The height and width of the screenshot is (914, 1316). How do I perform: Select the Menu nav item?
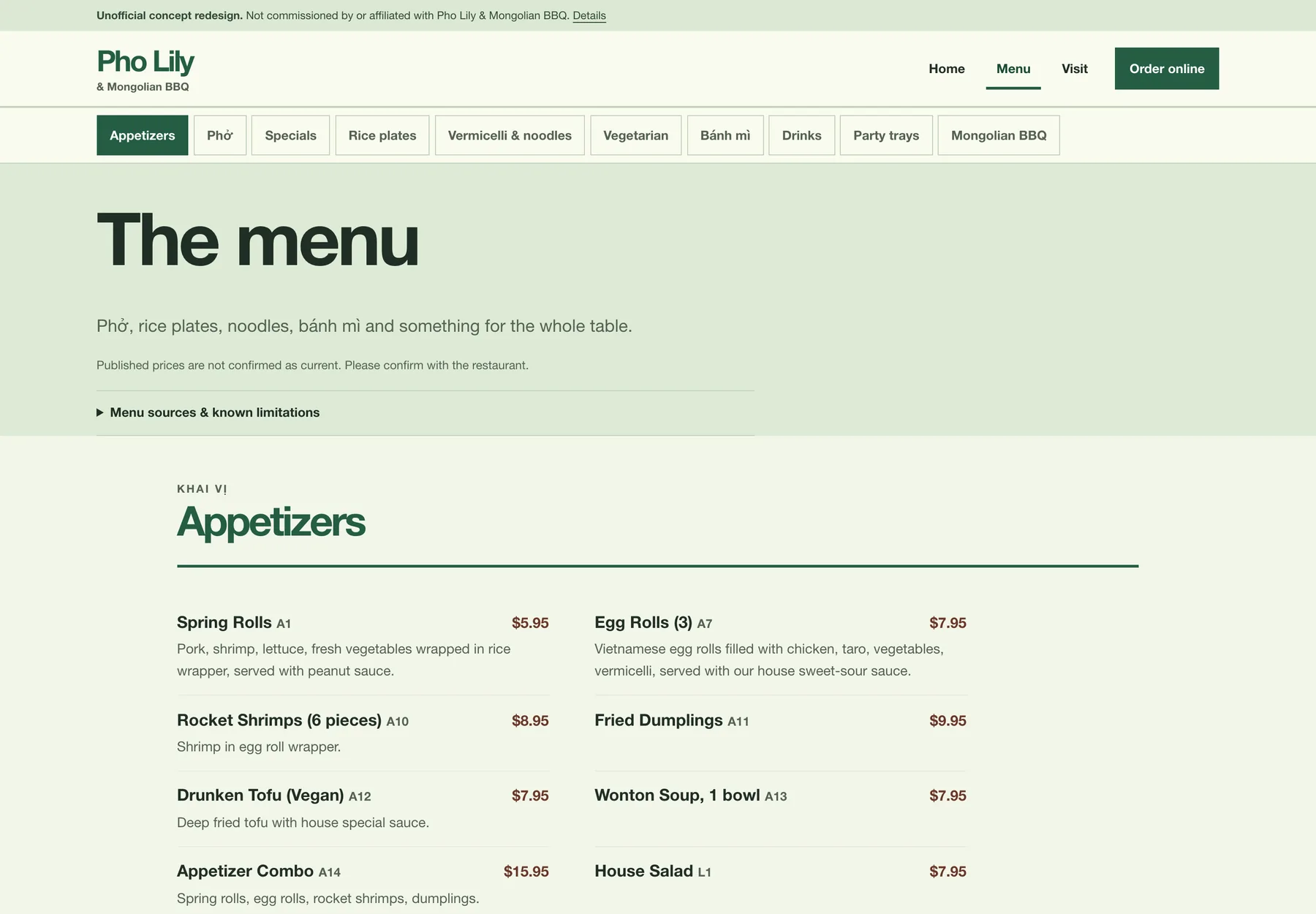(x=1013, y=69)
